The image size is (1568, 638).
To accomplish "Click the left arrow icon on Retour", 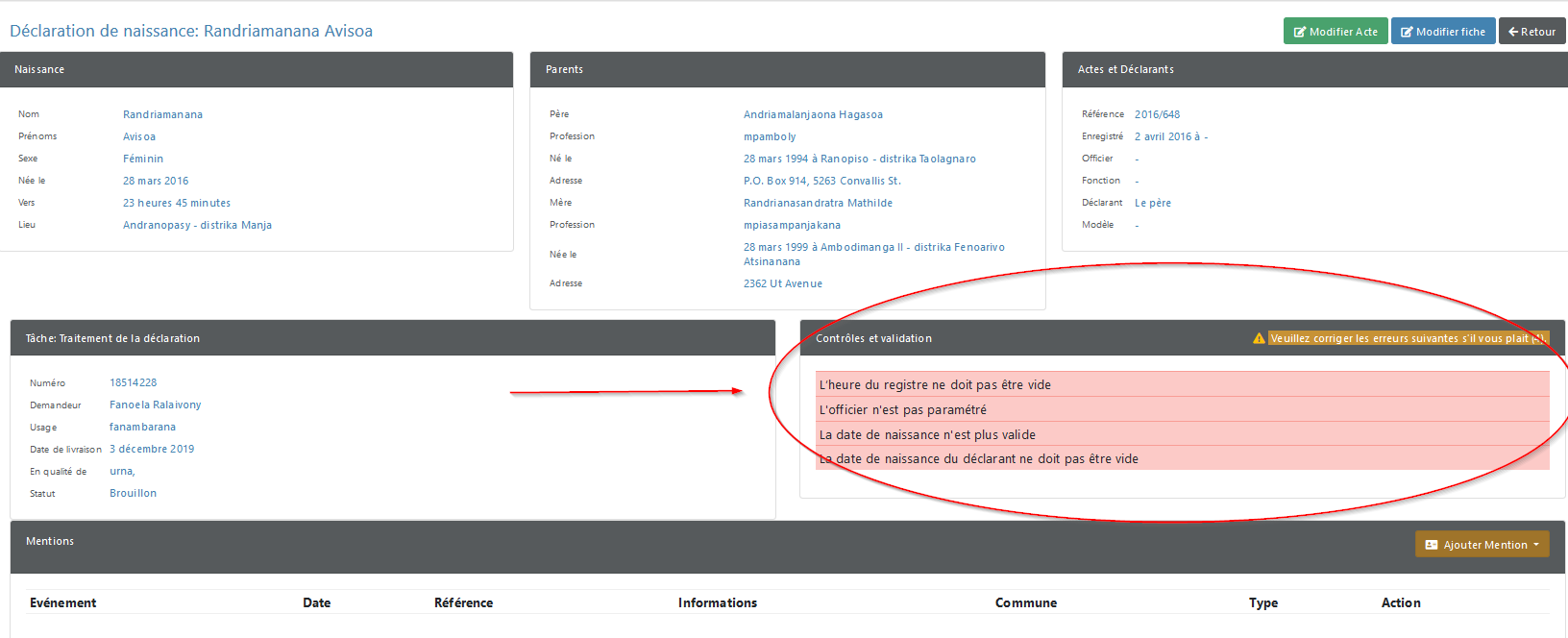I will point(1513,32).
